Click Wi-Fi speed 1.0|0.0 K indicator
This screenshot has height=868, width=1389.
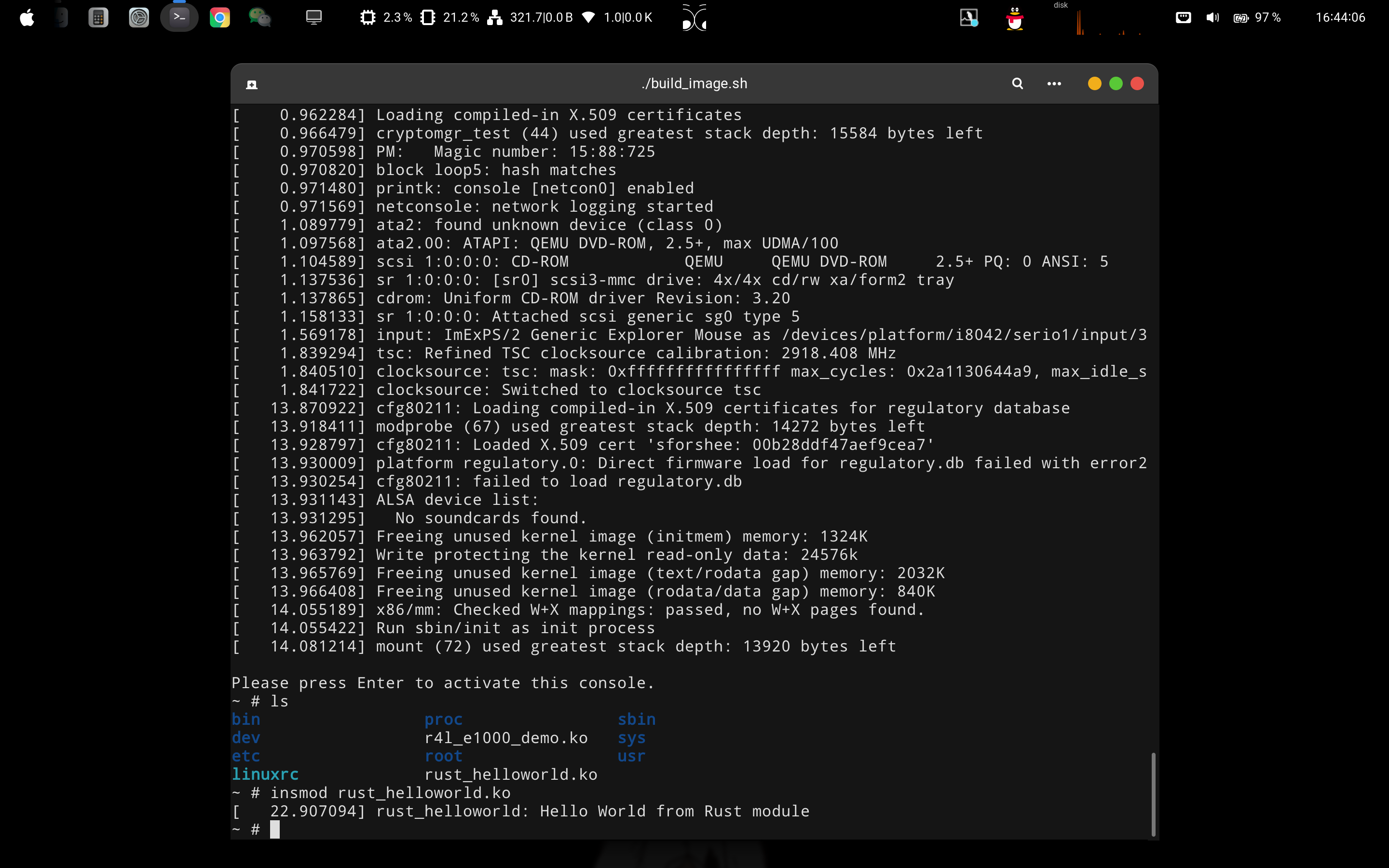pos(616,17)
